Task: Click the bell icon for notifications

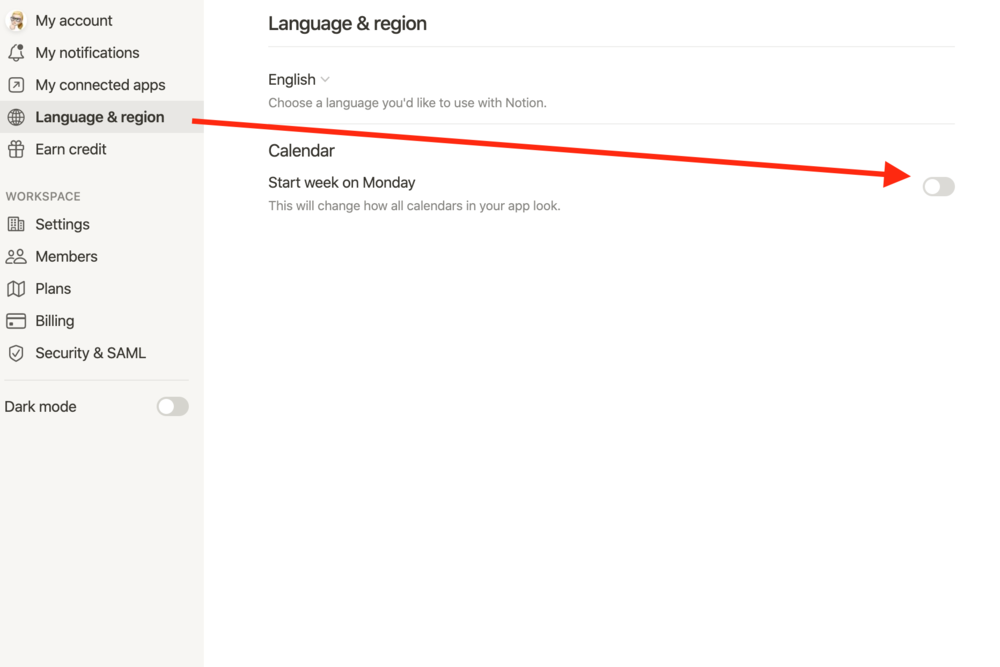Action: [x=16, y=53]
